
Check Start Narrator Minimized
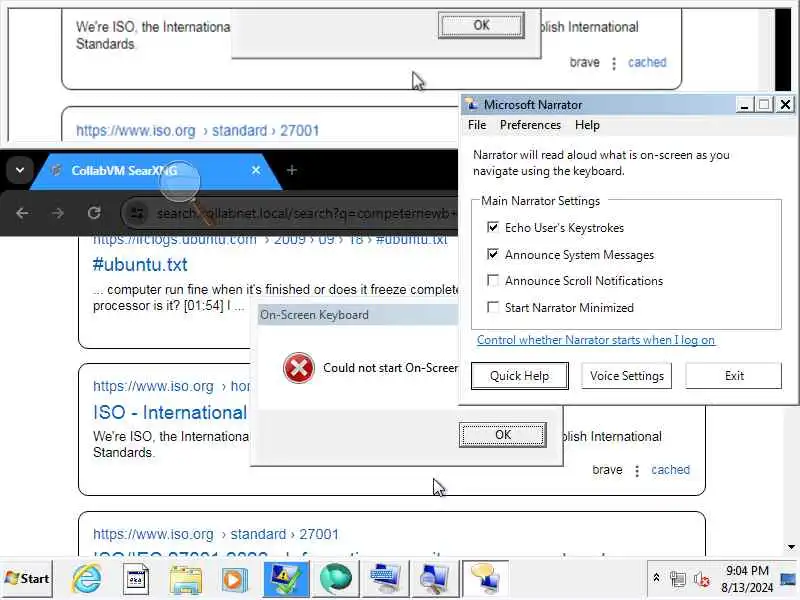[492, 307]
